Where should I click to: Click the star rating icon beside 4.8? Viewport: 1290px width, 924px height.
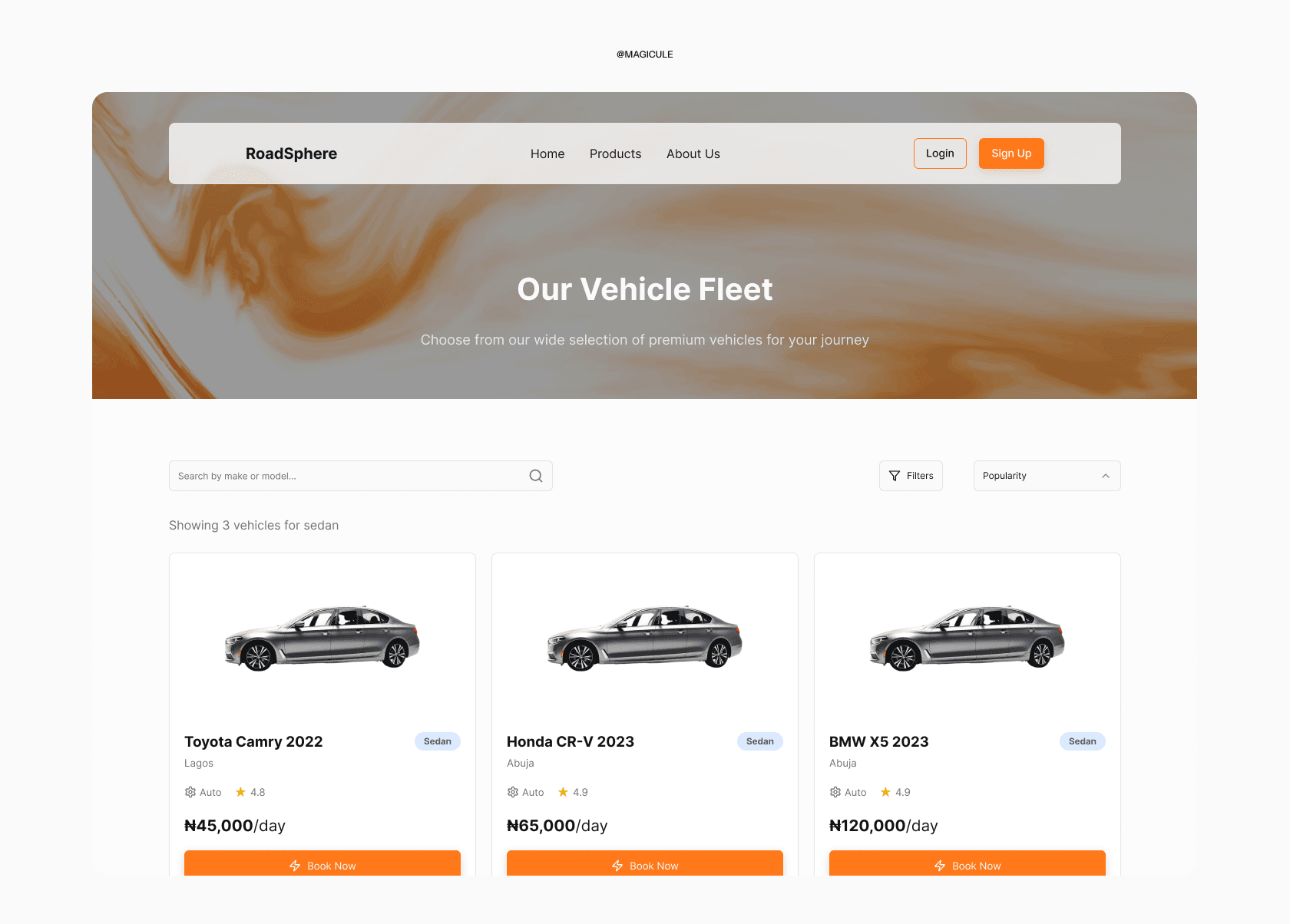(x=240, y=792)
